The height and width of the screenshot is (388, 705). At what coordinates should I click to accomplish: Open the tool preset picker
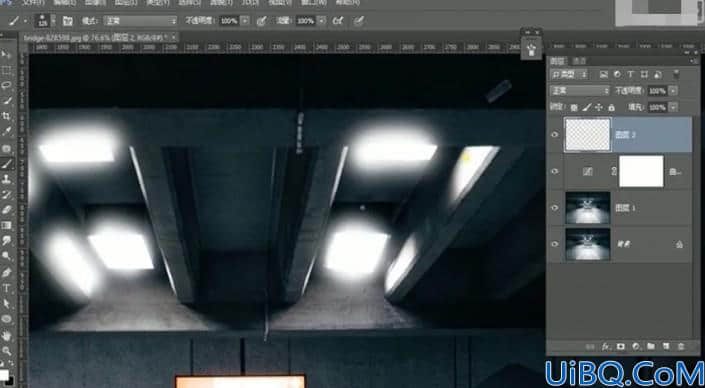click(17, 21)
